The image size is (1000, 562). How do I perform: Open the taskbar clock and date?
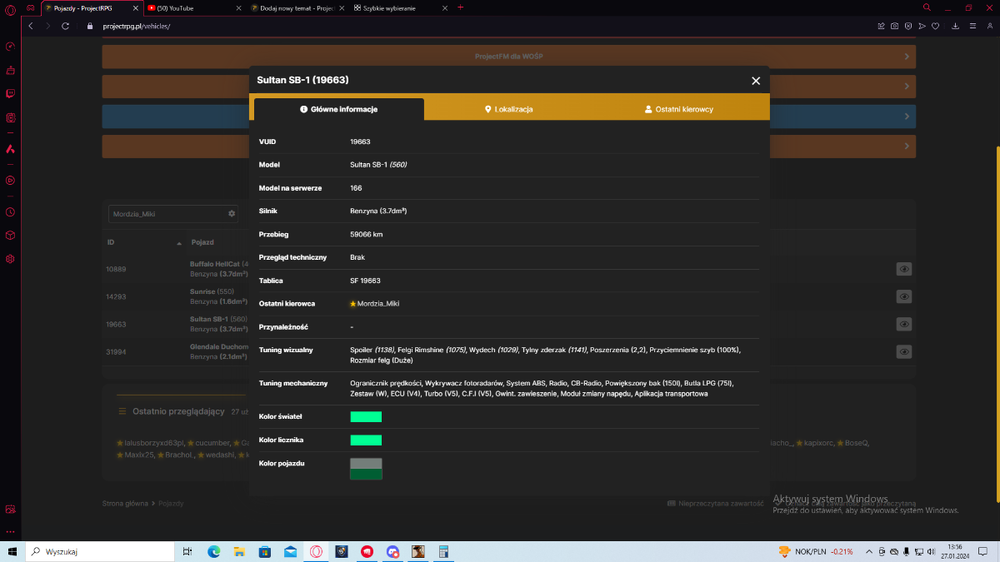tap(955, 551)
